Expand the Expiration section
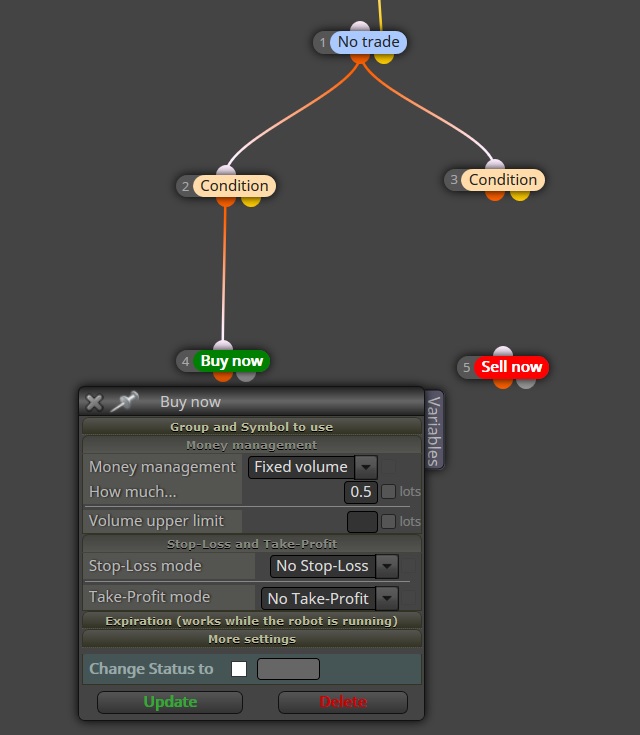The width and height of the screenshot is (640, 735). tap(252, 621)
